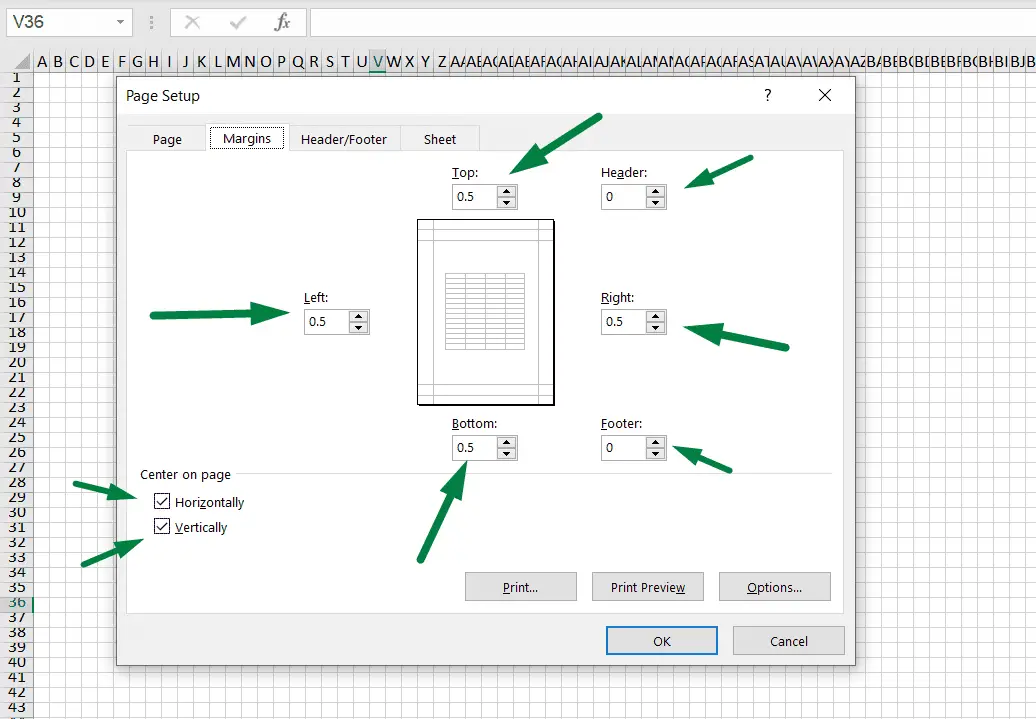
Task: Click the formula bar options dots handle
Action: (x=151, y=22)
